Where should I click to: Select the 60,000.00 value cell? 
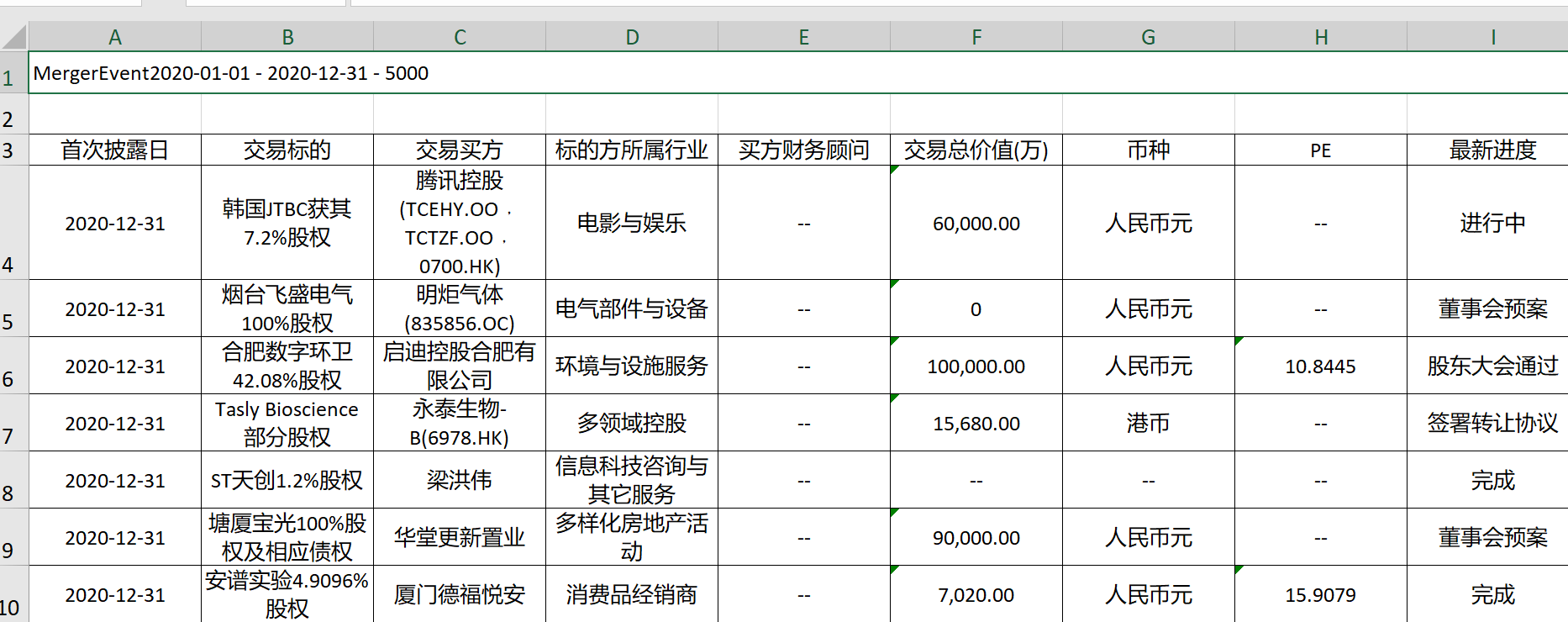(976, 223)
